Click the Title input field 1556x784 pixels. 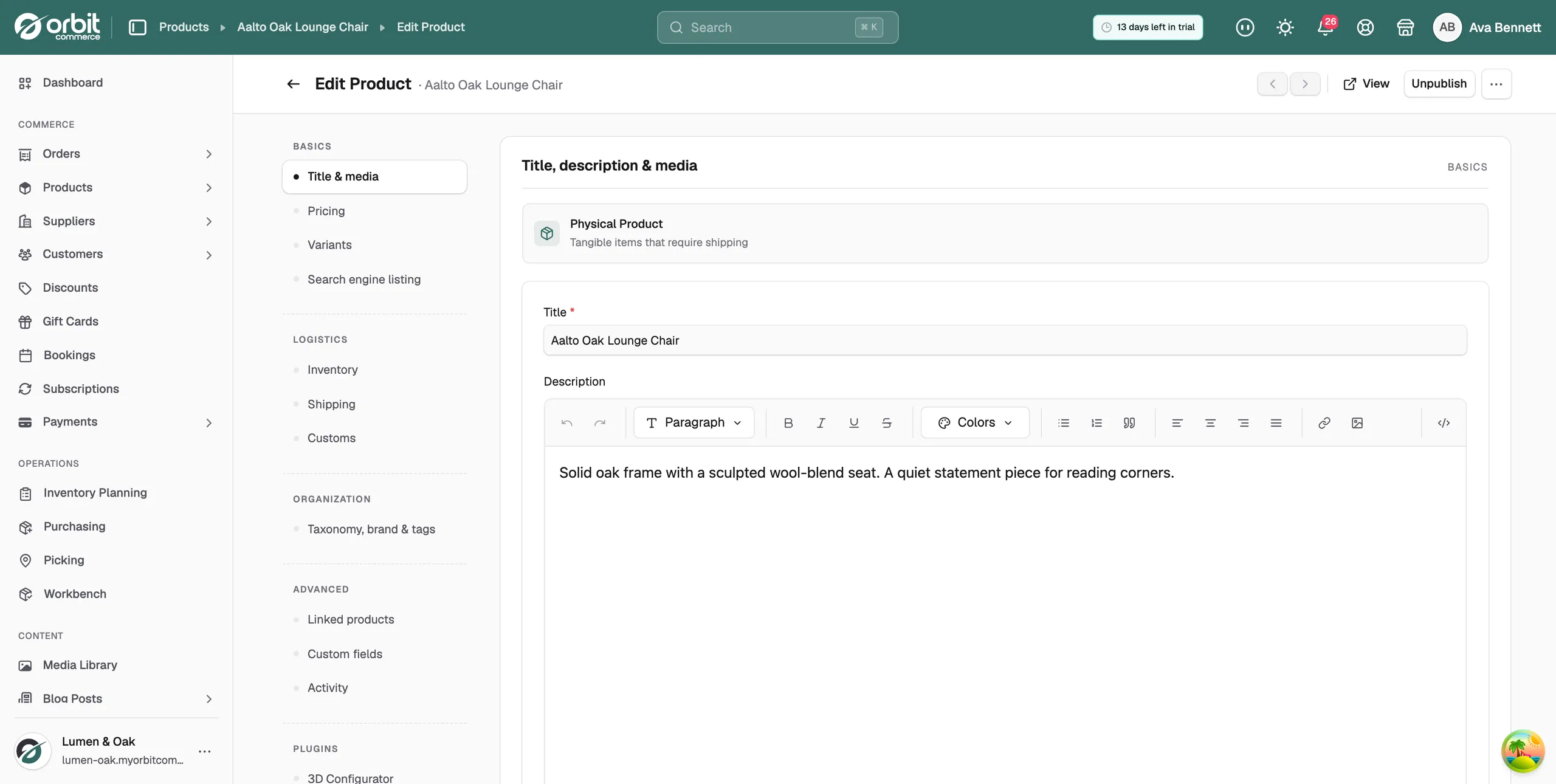pos(1005,340)
